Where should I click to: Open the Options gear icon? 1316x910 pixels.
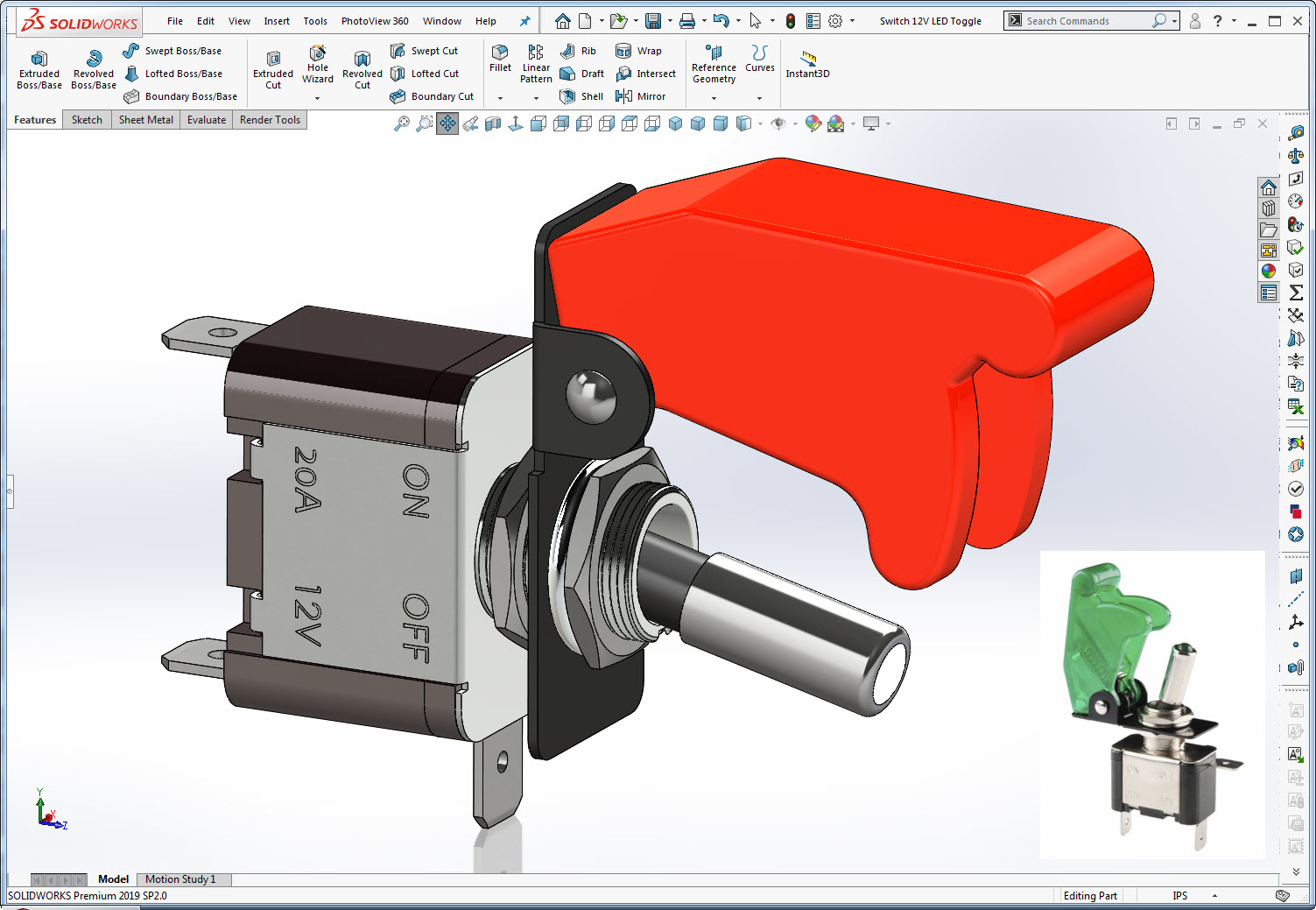pos(835,21)
